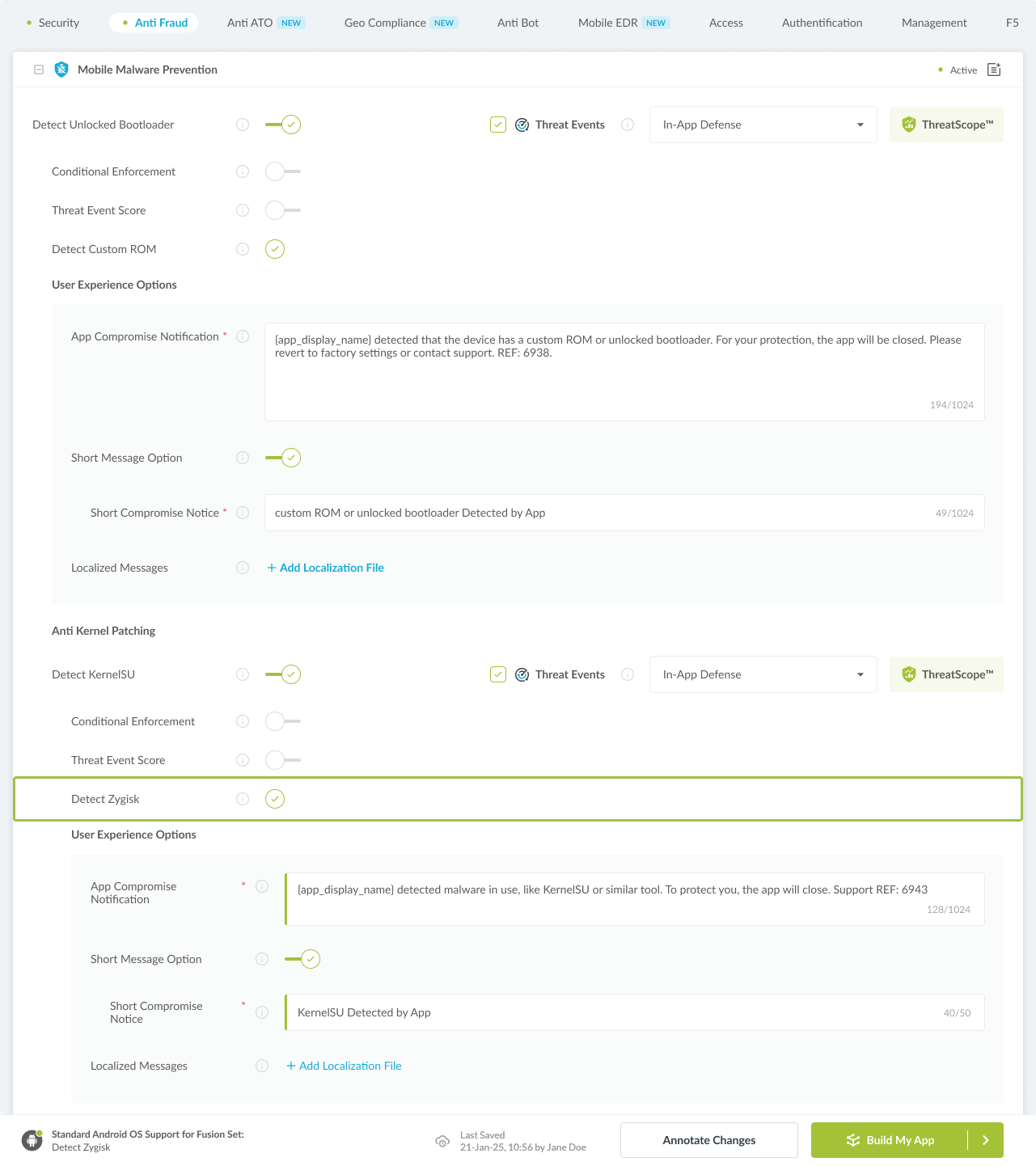Click the last saved cloud icon
The image size is (1036, 1166).
pyautogui.click(x=442, y=1141)
